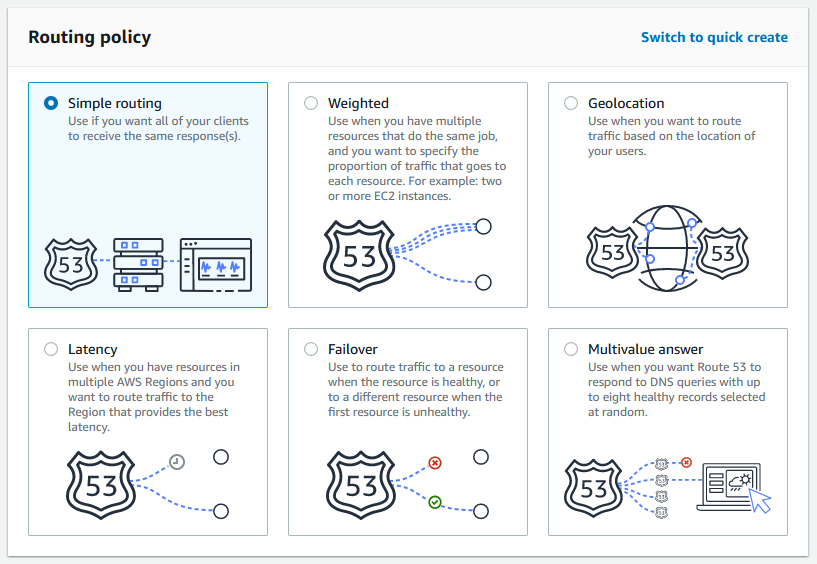Select the Multivalue answer radio button
The width and height of the screenshot is (817, 564).
click(571, 349)
